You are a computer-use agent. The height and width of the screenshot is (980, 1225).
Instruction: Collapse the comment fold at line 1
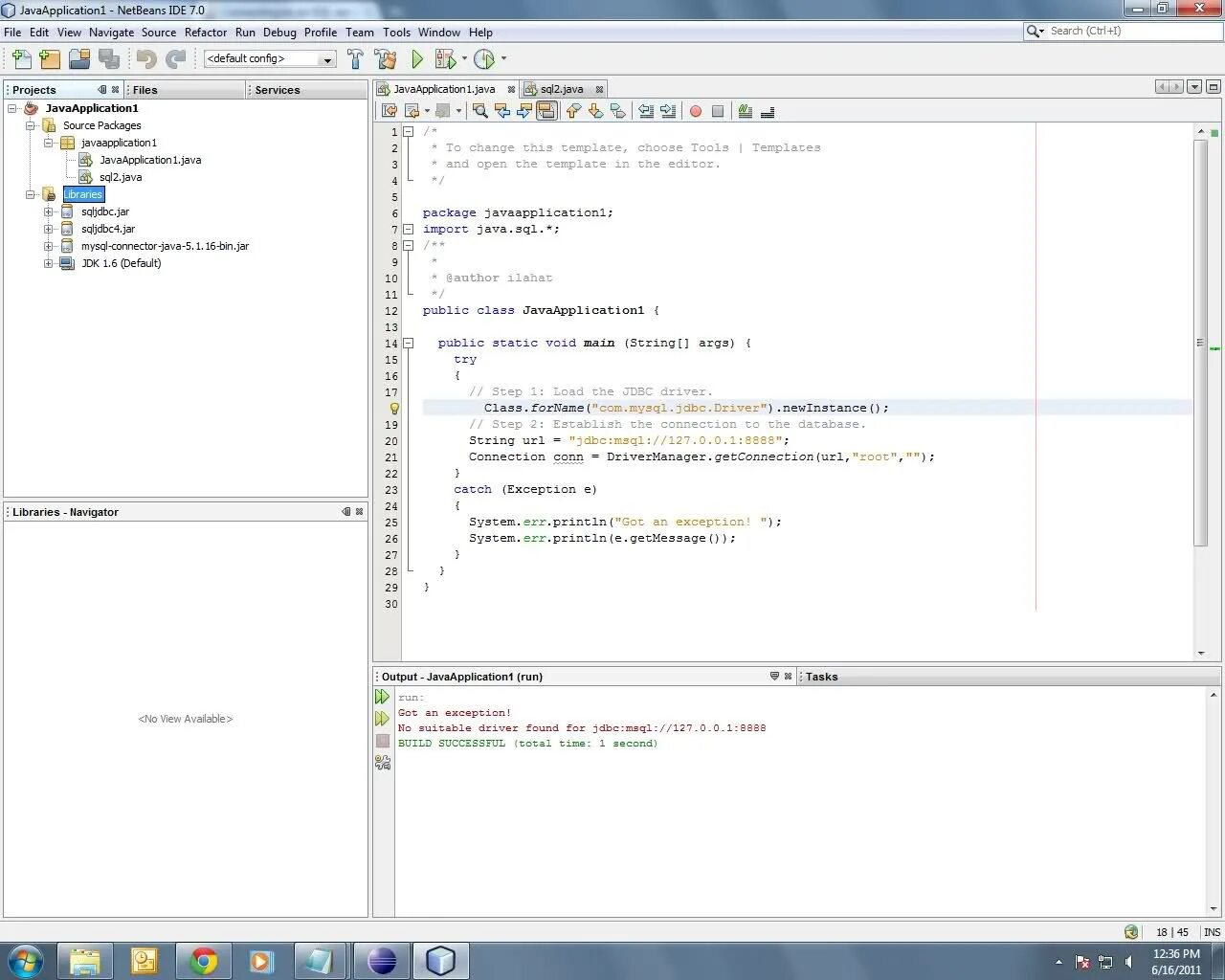tap(408, 132)
